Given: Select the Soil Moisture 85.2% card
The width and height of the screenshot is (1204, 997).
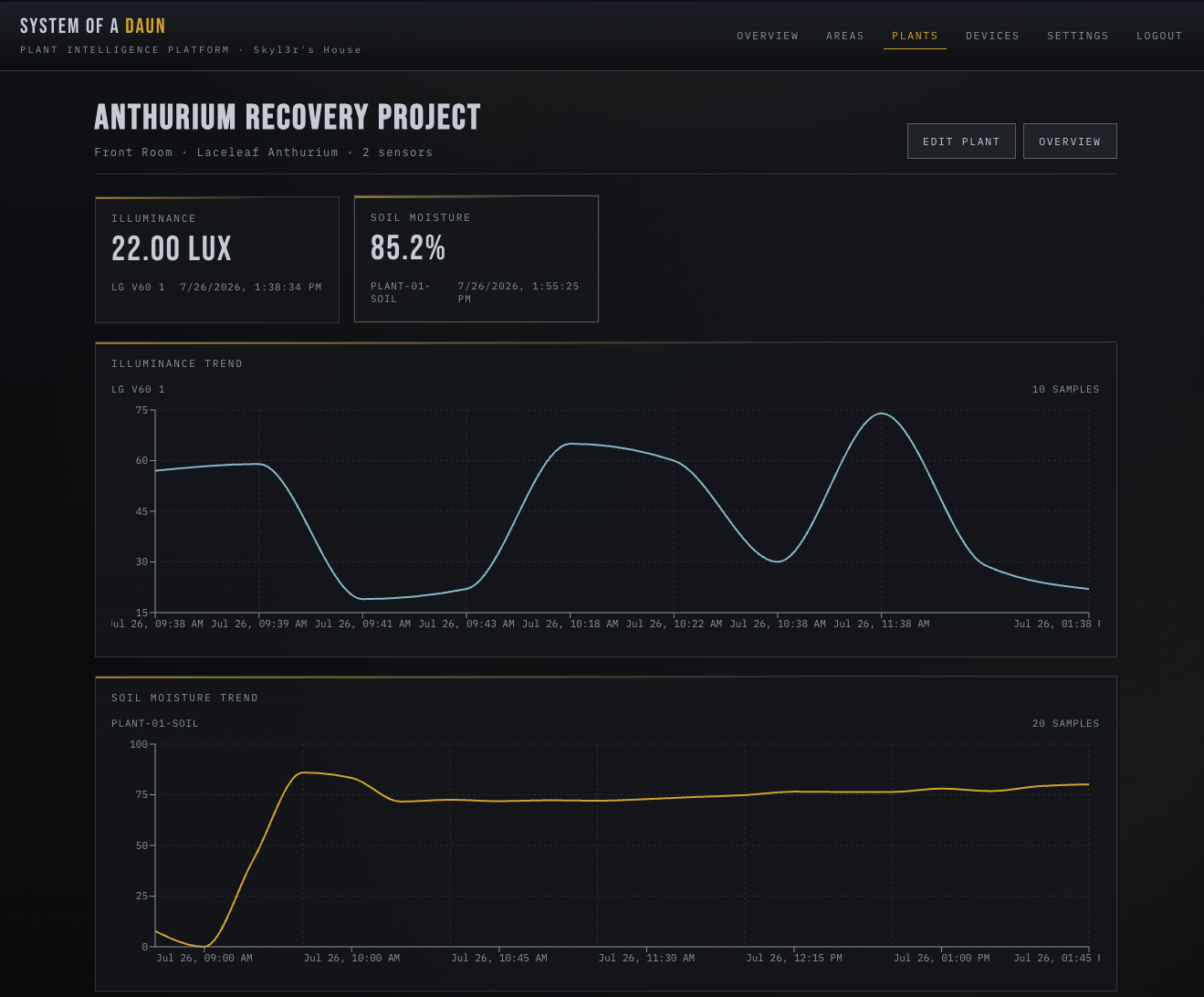Looking at the screenshot, I should [476, 258].
